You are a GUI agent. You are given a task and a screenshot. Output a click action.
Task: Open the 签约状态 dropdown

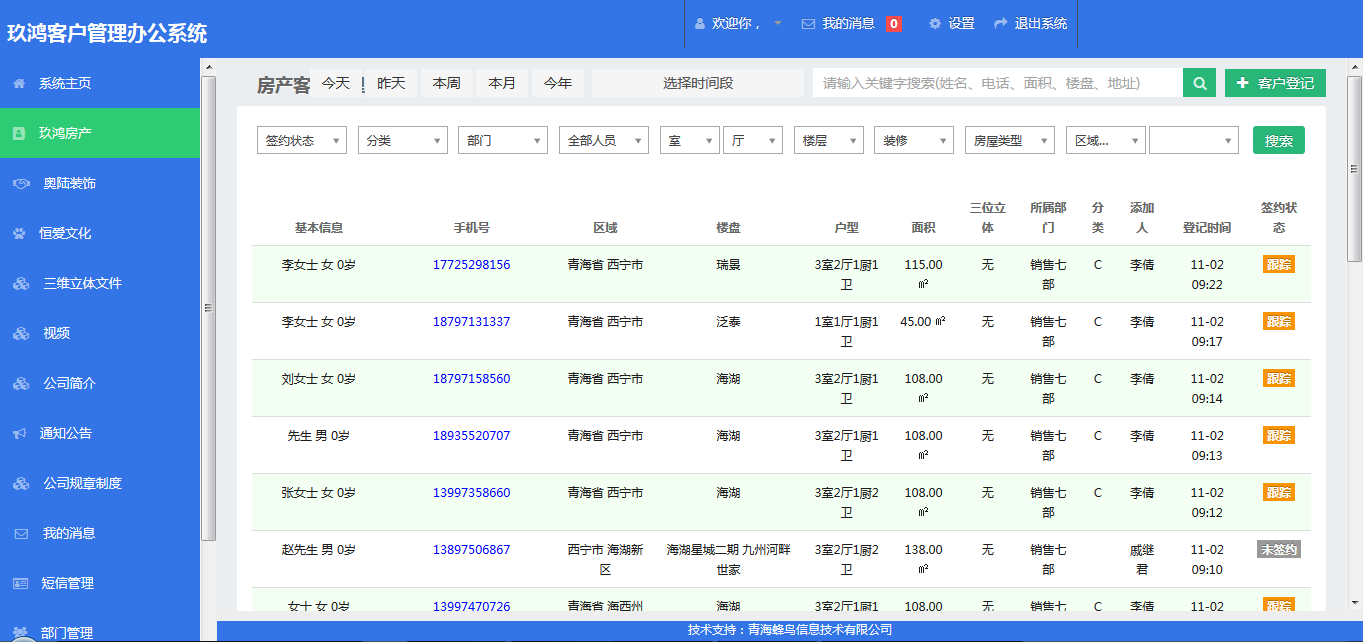[302, 141]
